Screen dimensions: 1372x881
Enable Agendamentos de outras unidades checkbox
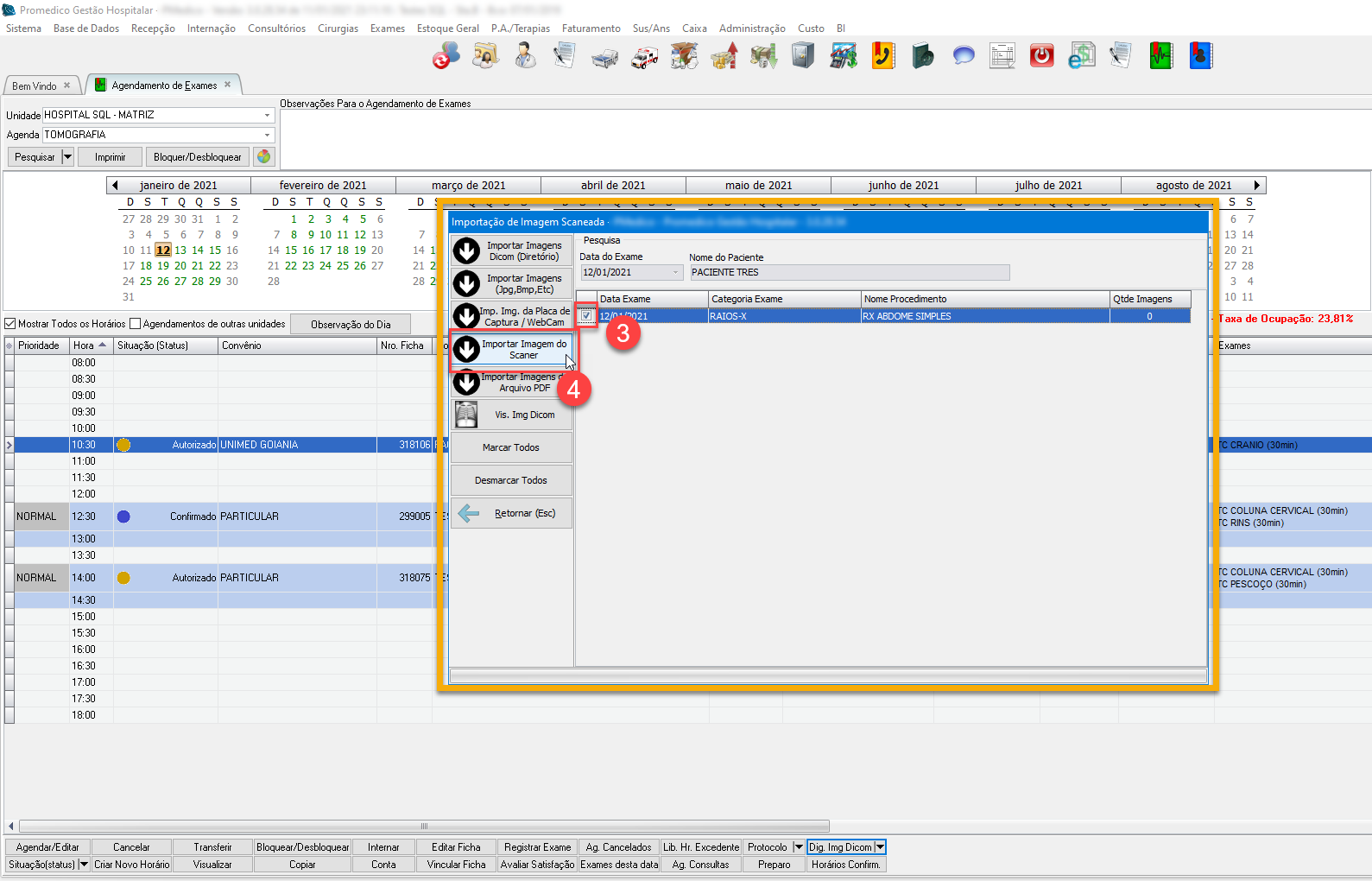point(135,324)
